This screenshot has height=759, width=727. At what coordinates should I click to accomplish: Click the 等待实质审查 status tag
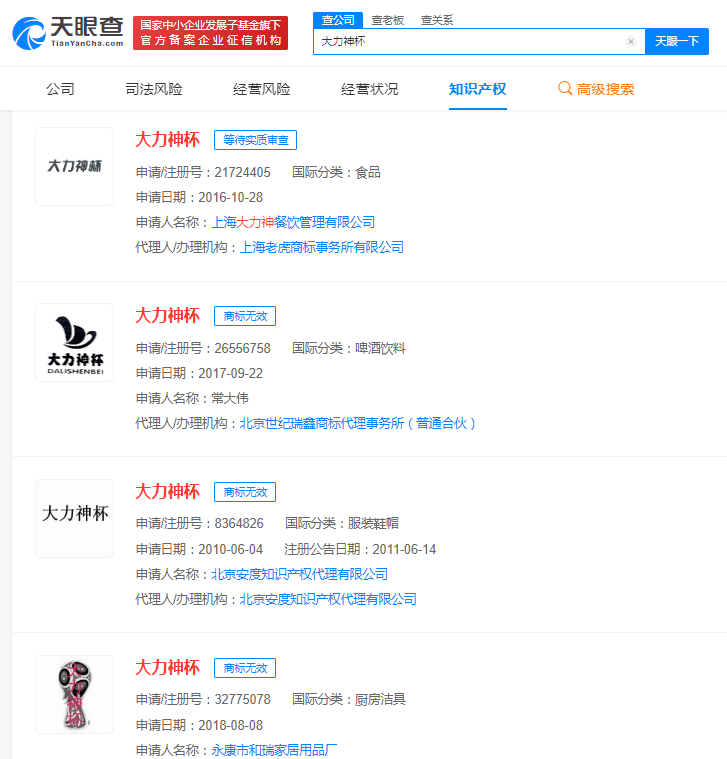(x=256, y=140)
